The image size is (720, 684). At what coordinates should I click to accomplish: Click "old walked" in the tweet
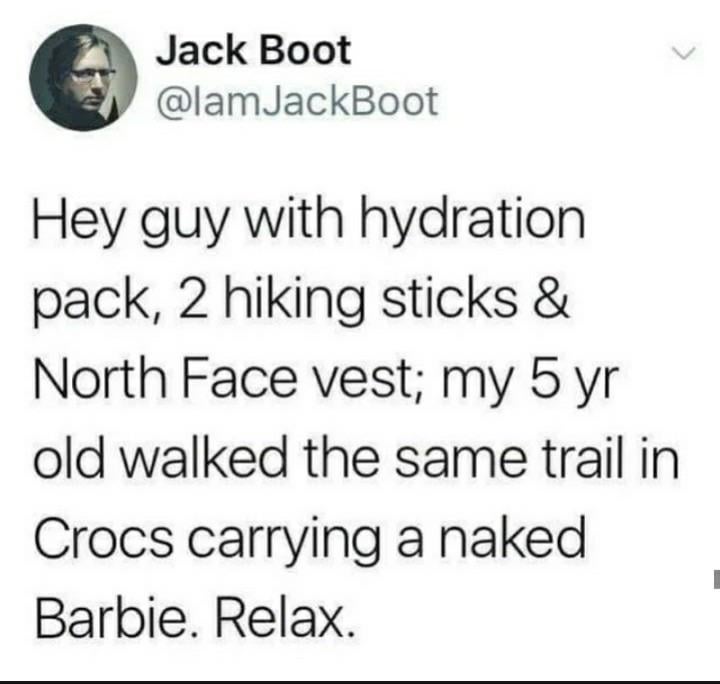click(160, 460)
